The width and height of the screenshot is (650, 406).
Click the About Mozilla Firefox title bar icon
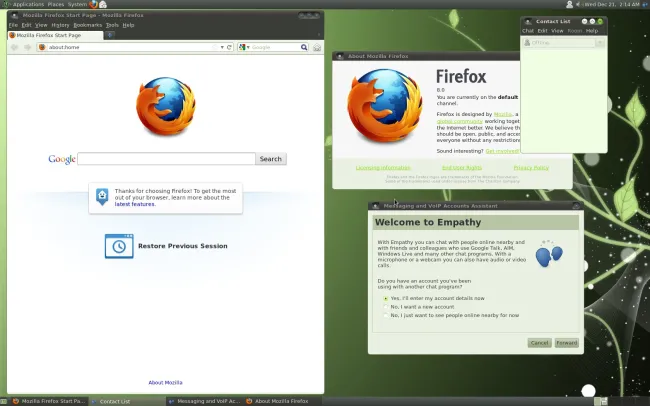point(340,56)
